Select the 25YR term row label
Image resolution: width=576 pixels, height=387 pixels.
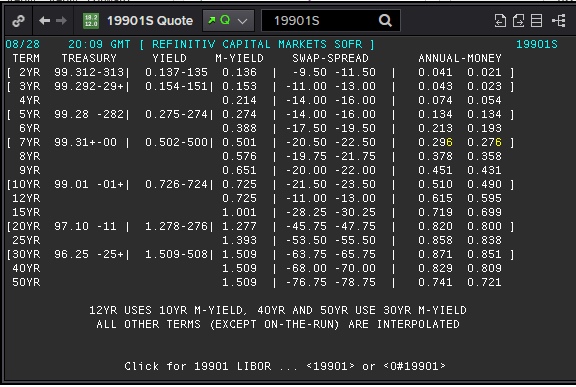click(x=26, y=240)
